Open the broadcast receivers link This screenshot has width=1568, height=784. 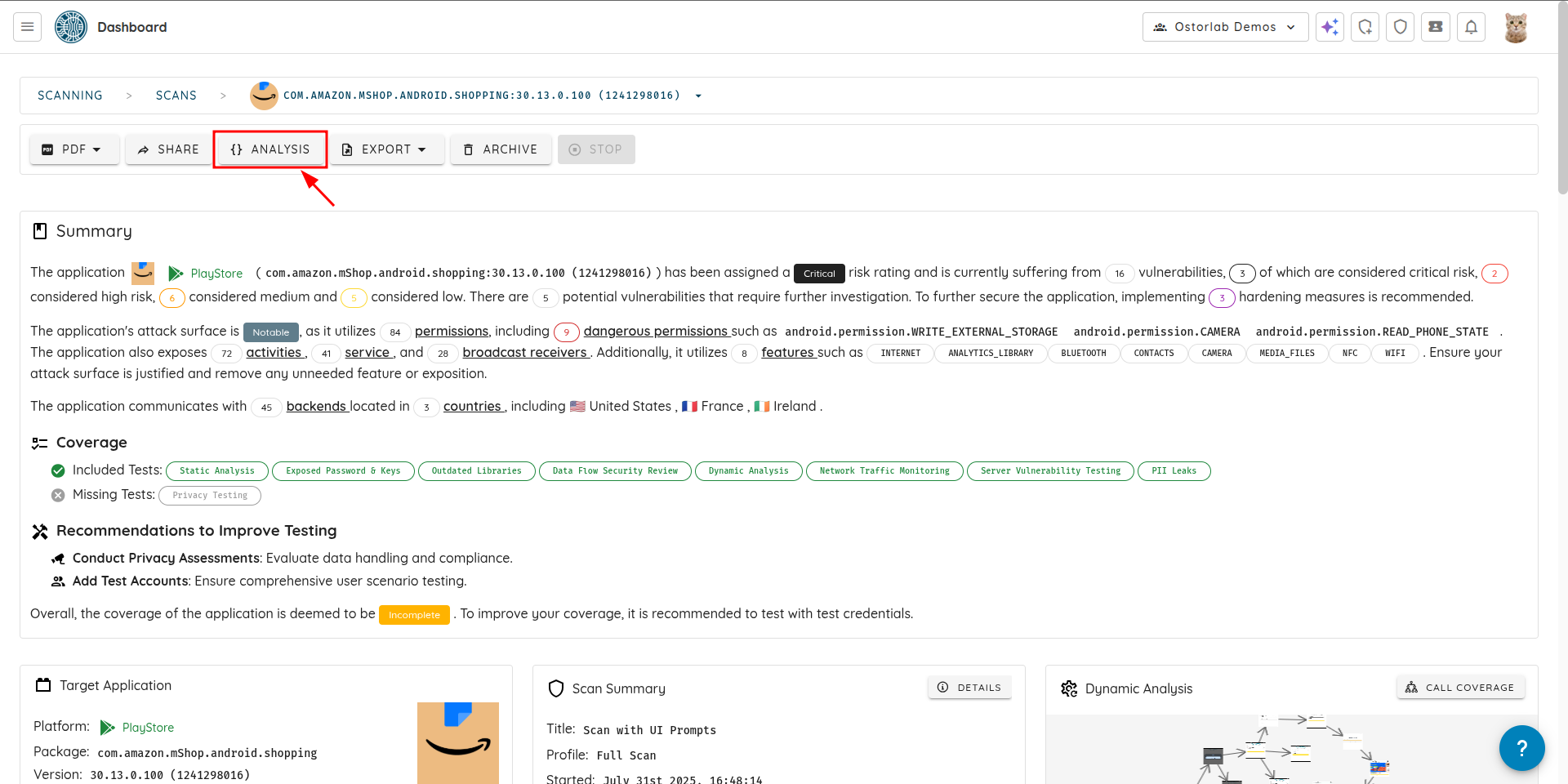(525, 352)
